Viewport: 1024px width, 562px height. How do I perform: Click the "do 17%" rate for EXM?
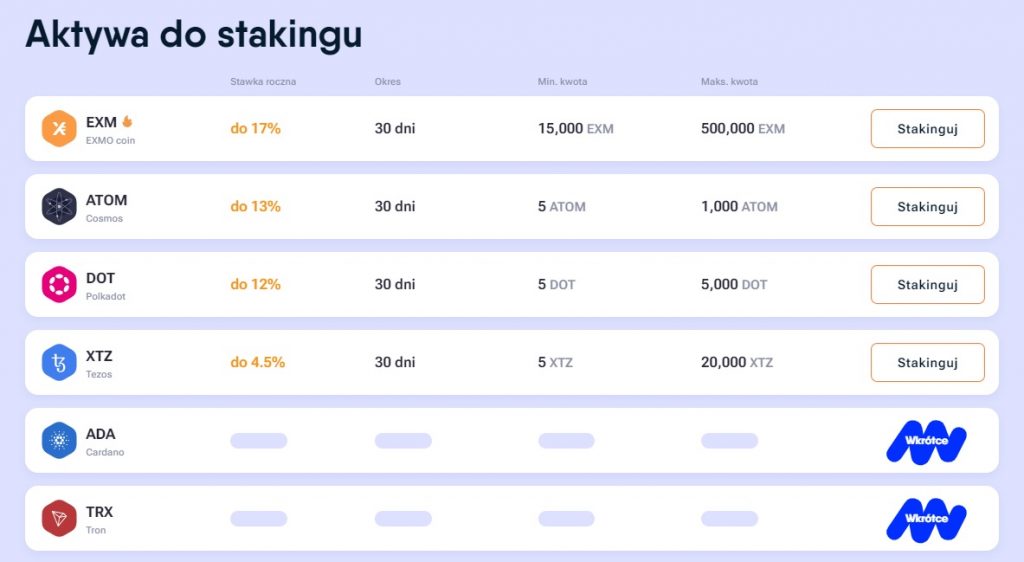pos(255,129)
